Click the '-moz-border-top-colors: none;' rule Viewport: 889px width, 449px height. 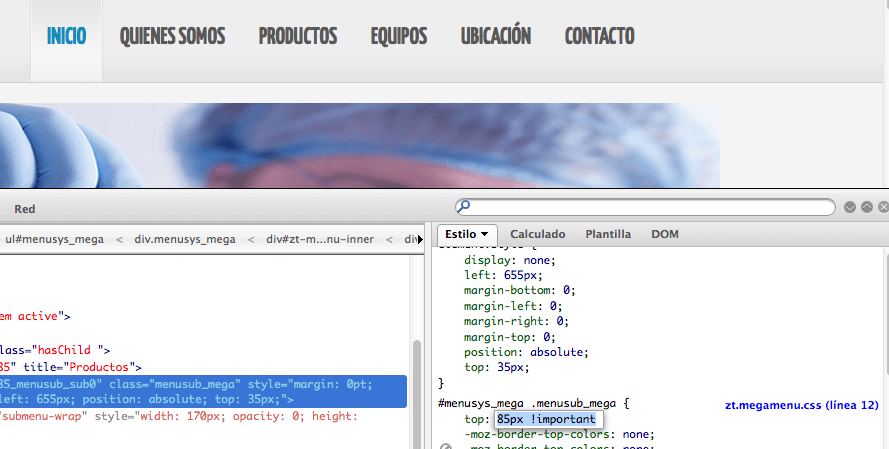tap(559, 434)
